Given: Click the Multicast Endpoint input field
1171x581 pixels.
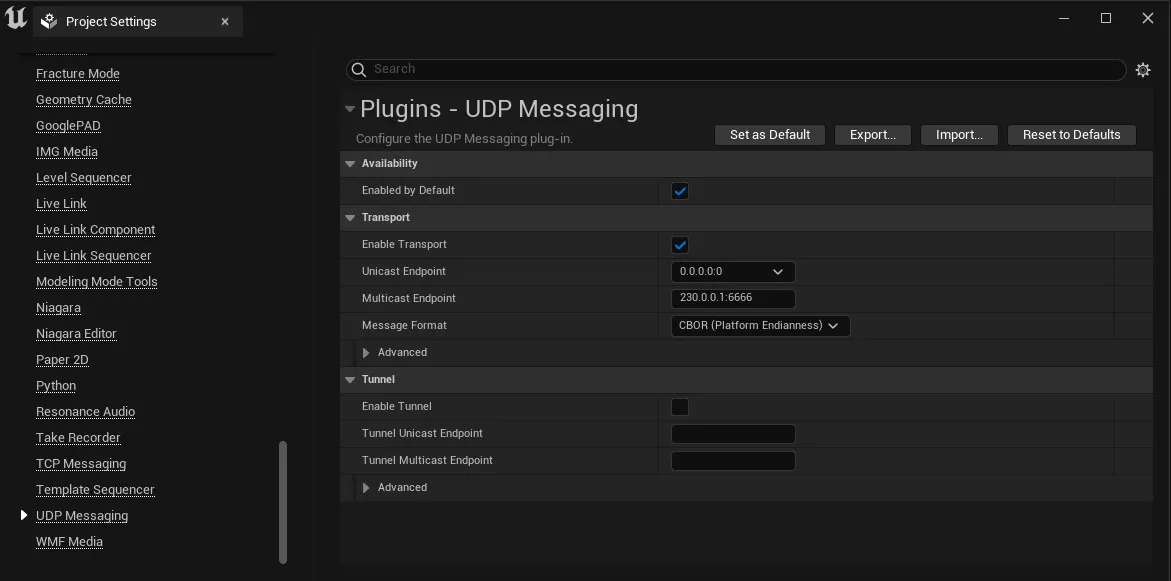Looking at the screenshot, I should click(x=733, y=298).
